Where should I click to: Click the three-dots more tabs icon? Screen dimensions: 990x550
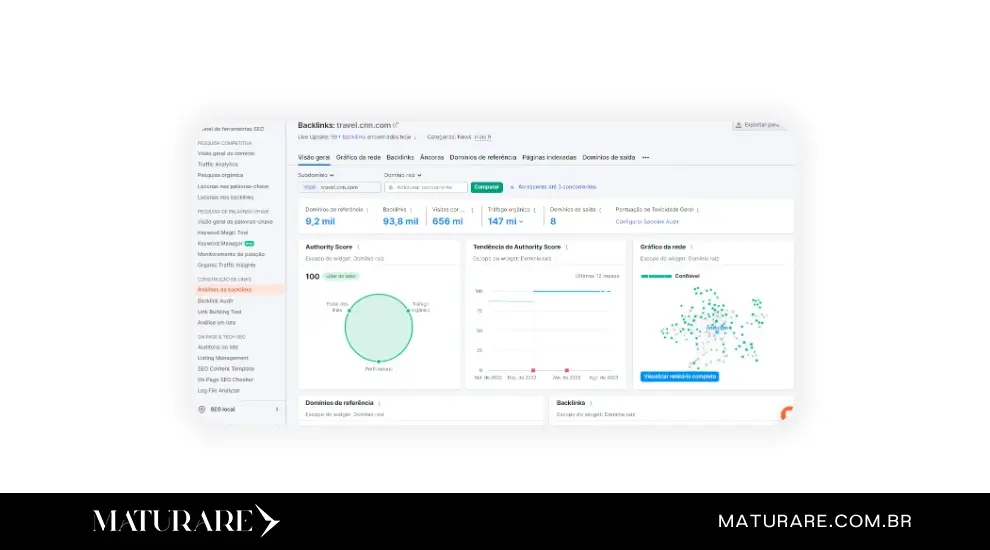645,157
